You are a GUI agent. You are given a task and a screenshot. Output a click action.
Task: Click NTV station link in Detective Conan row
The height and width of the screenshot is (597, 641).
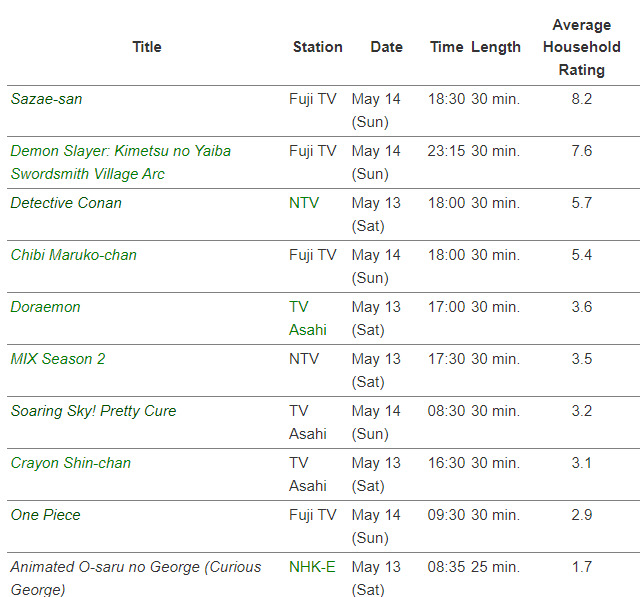click(304, 203)
